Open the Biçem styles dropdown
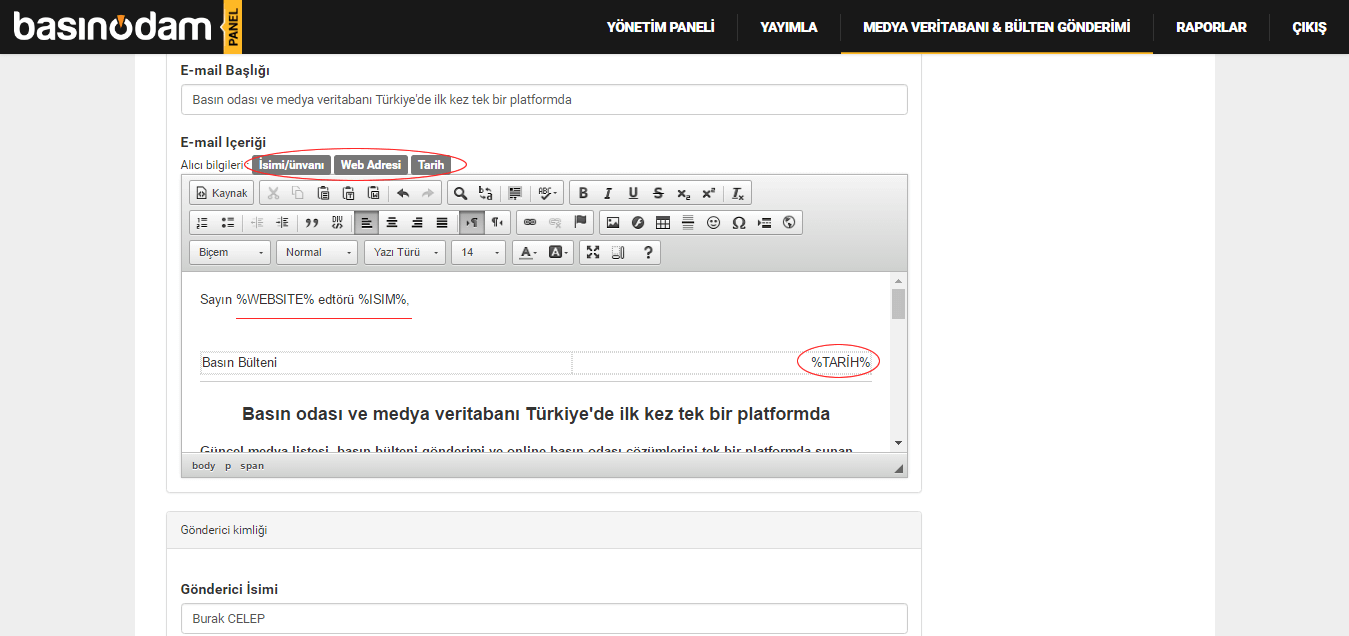Image resolution: width=1349 pixels, height=636 pixels. point(230,252)
